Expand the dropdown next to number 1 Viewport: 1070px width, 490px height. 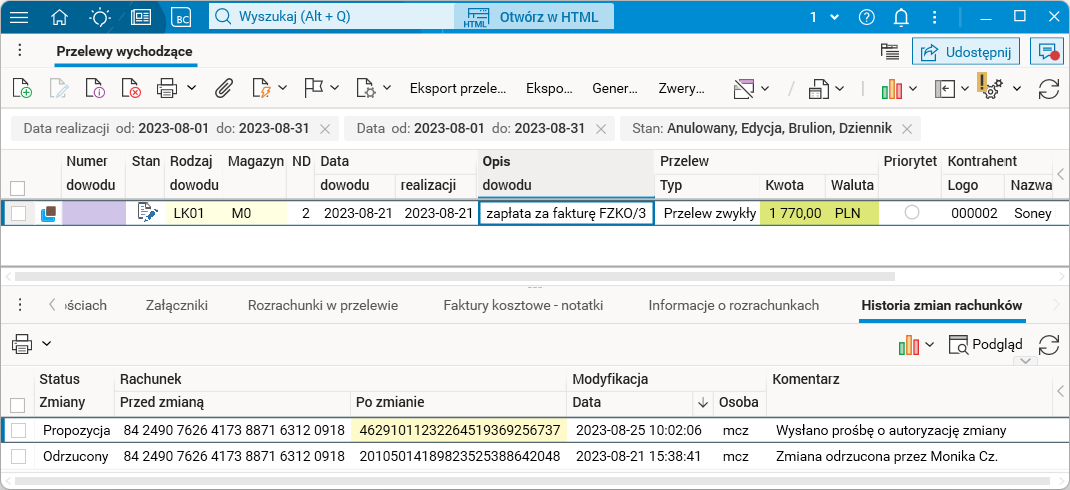click(x=834, y=17)
